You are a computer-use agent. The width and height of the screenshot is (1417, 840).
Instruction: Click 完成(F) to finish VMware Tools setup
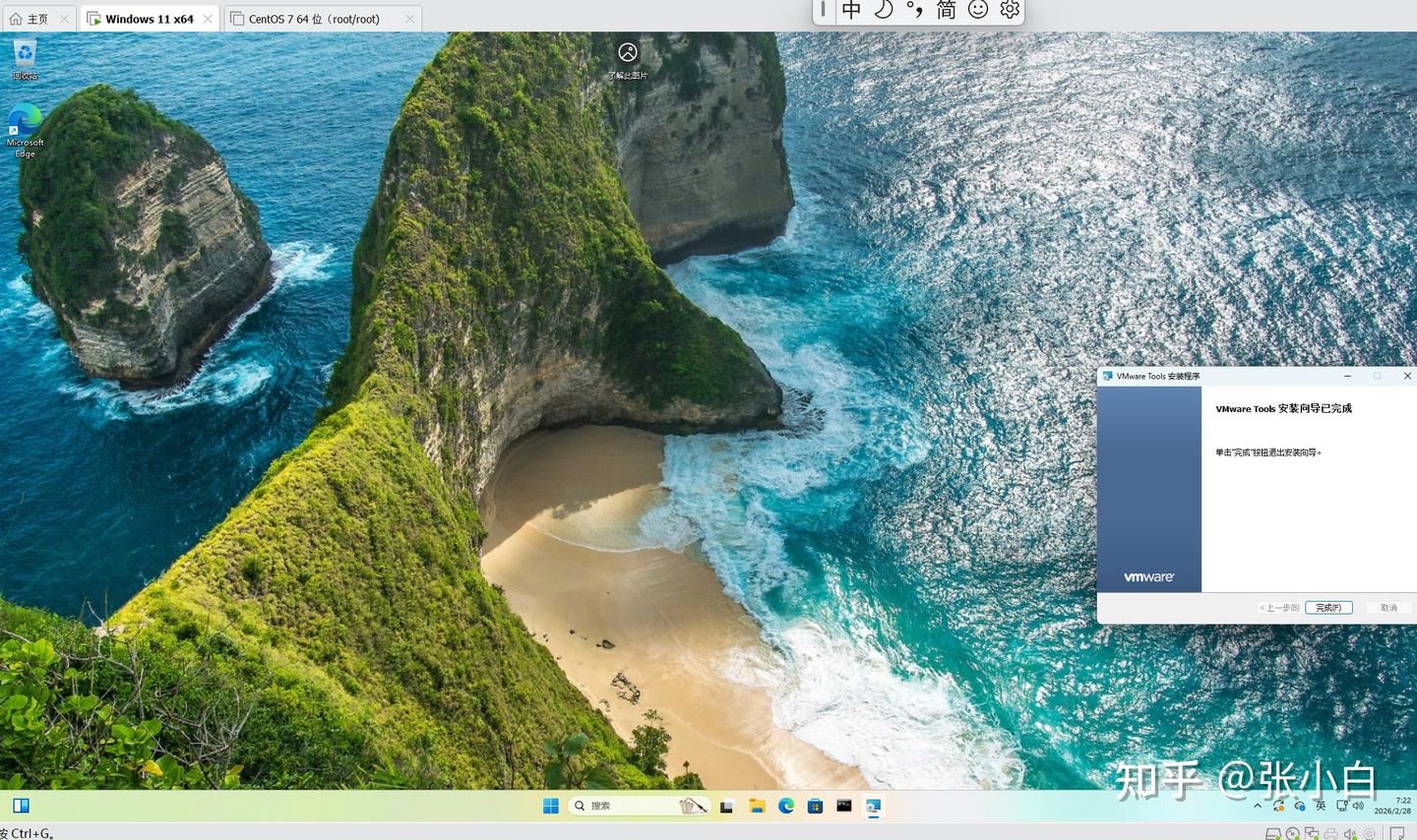point(1328,608)
